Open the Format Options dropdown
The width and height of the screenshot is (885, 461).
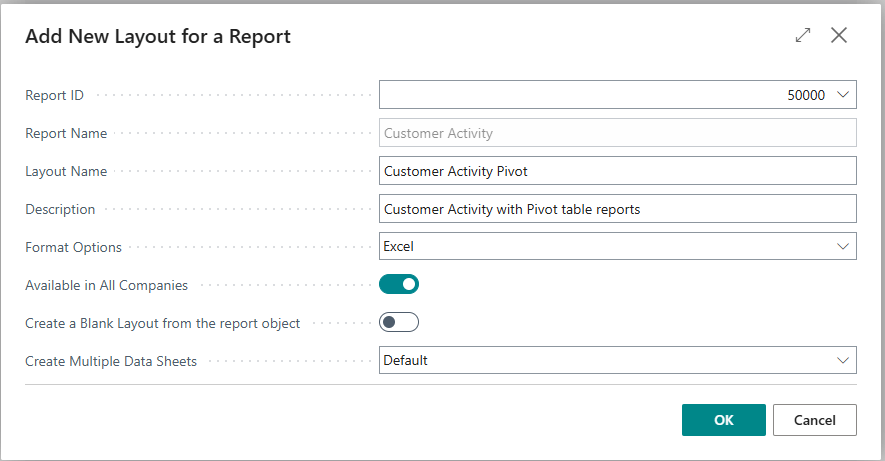[617, 246]
